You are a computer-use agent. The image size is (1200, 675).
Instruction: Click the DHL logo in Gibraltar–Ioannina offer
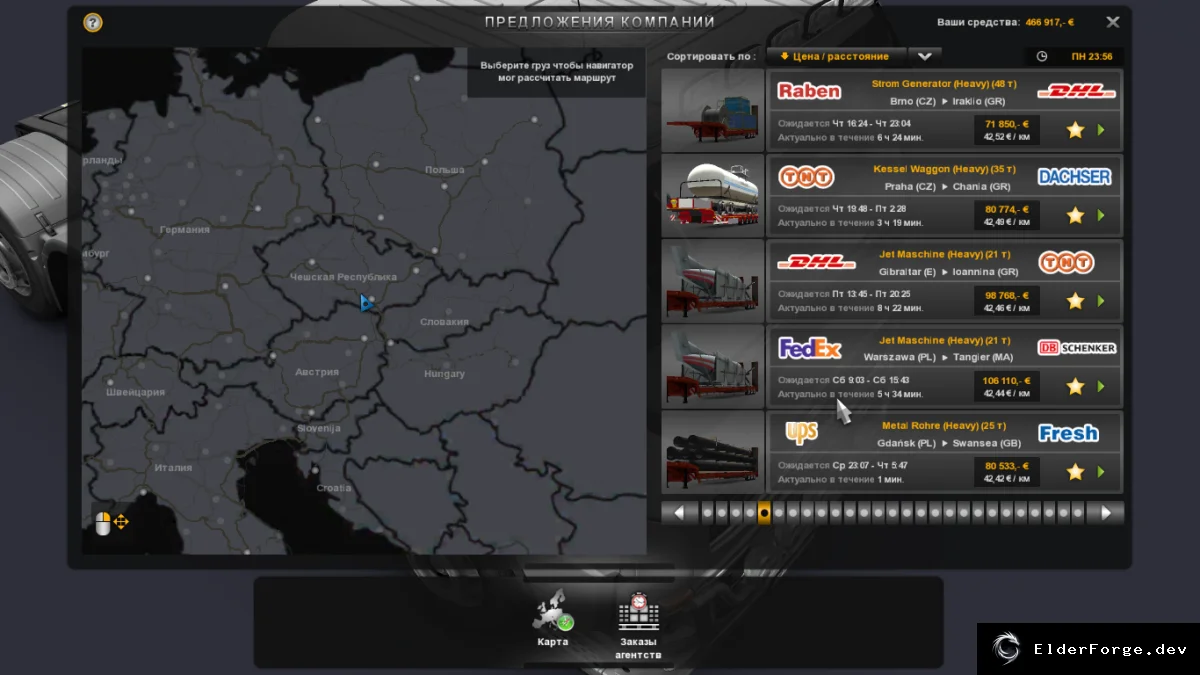tap(816, 262)
